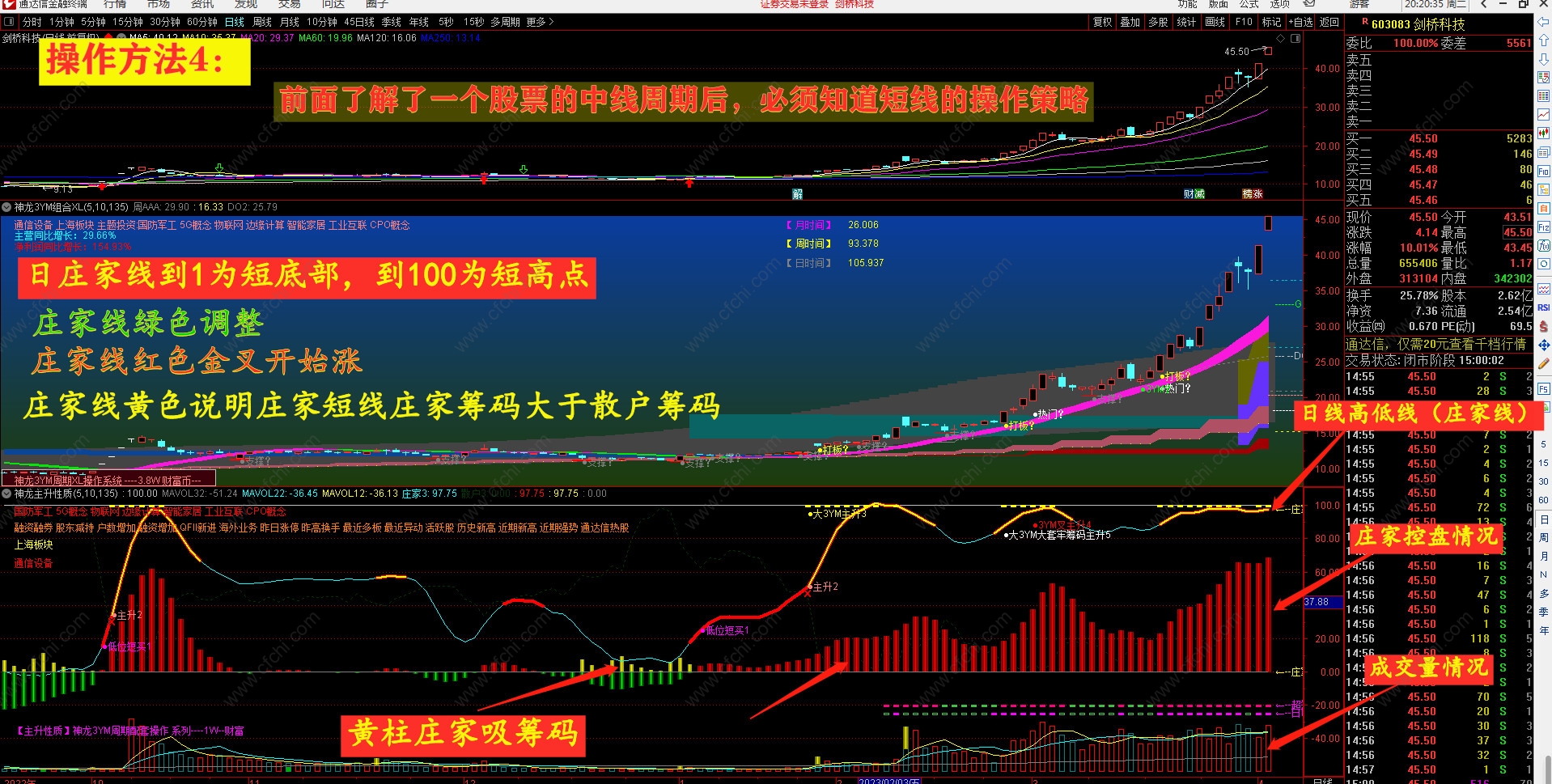Viewport: 1552px width, 784px height.
Task: Click the 复权 button
Action: click(1103, 22)
